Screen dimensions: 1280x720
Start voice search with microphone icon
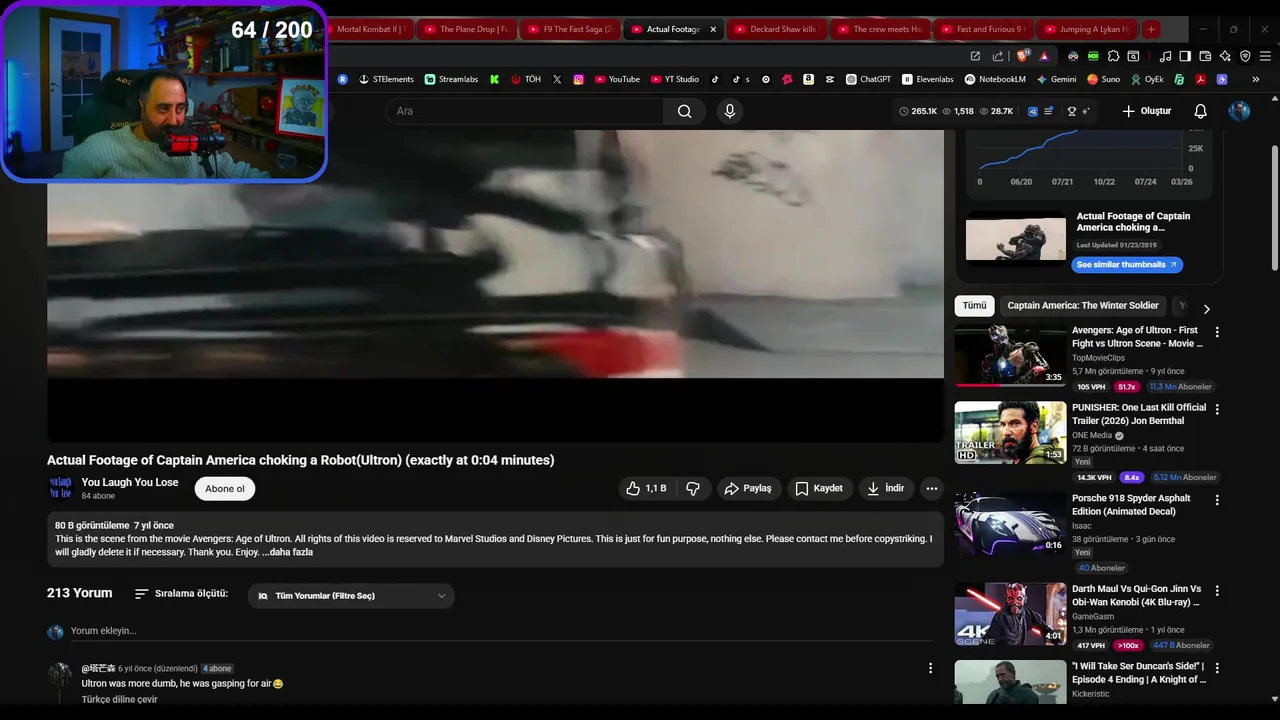coord(730,111)
